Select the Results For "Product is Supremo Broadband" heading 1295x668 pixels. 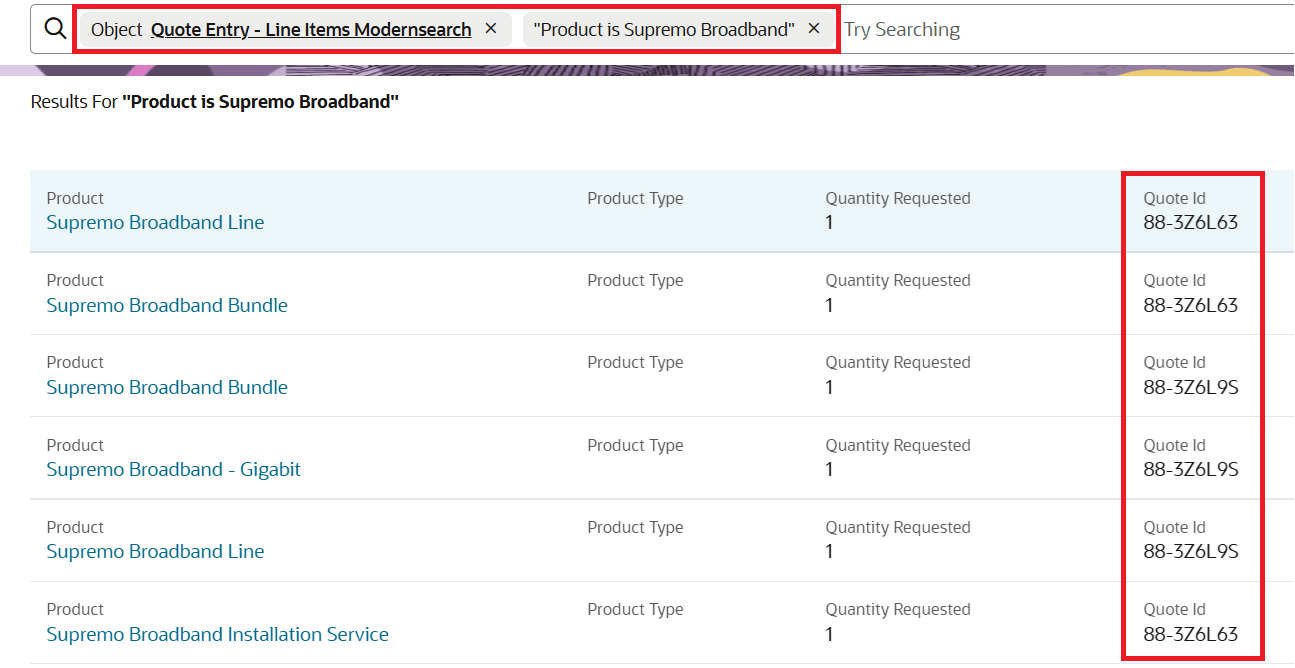coord(215,102)
